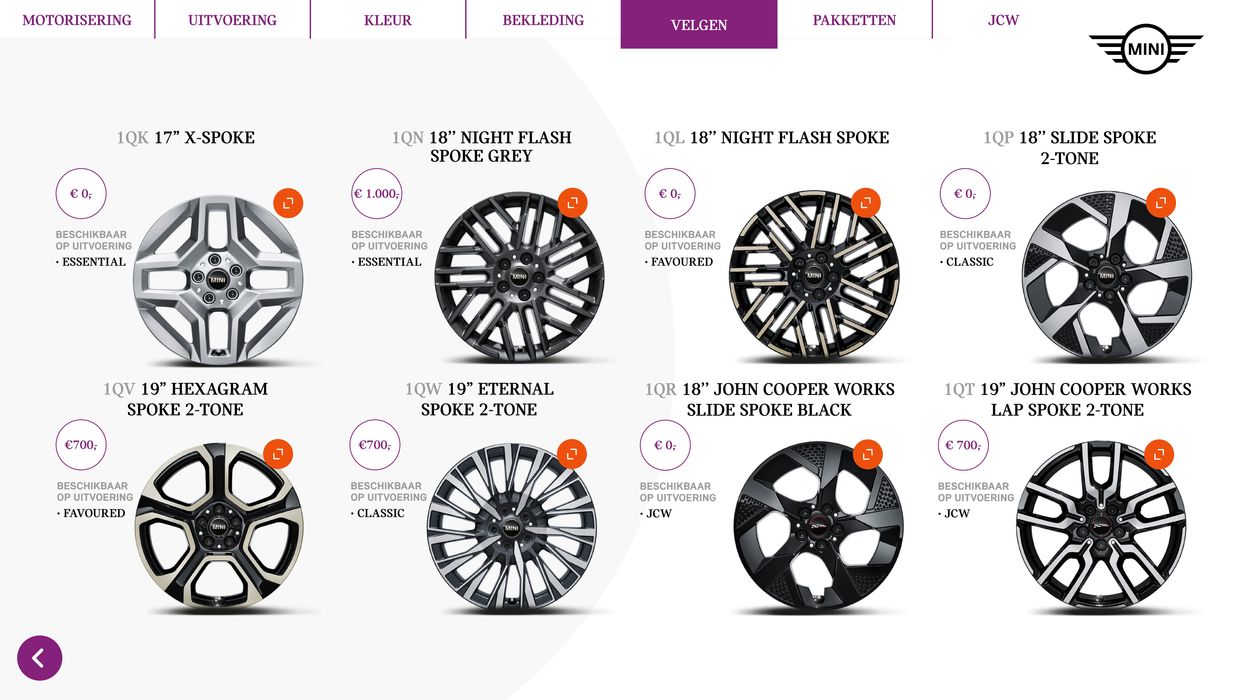The width and height of the screenshot is (1244, 700).
Task: Switch to the Motorisering tab
Action: coord(77,20)
